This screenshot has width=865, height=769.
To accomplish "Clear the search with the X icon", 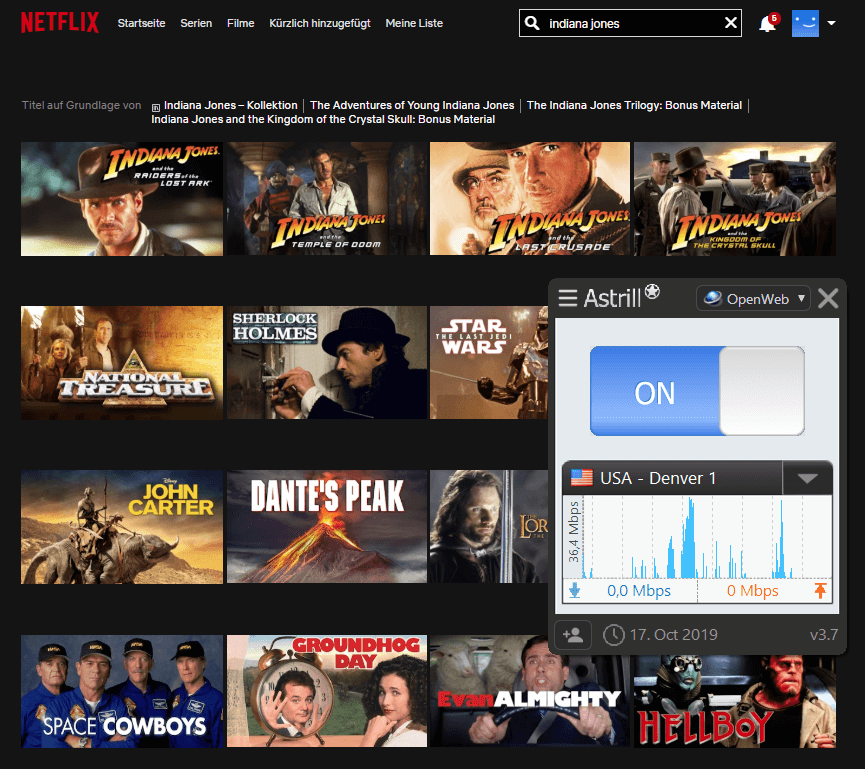I will (730, 23).
